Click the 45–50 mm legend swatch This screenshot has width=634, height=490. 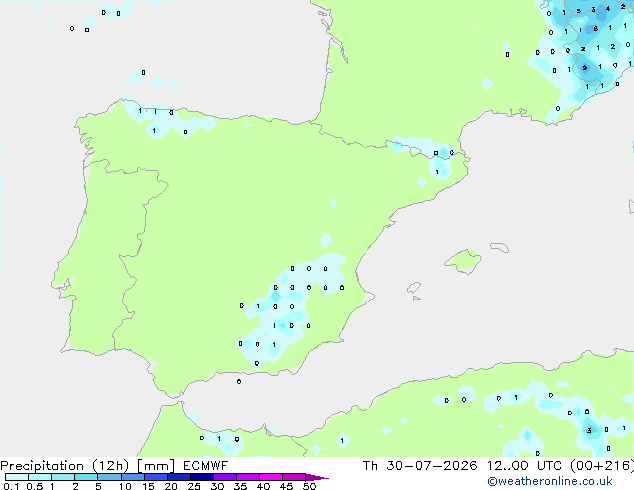294,477
